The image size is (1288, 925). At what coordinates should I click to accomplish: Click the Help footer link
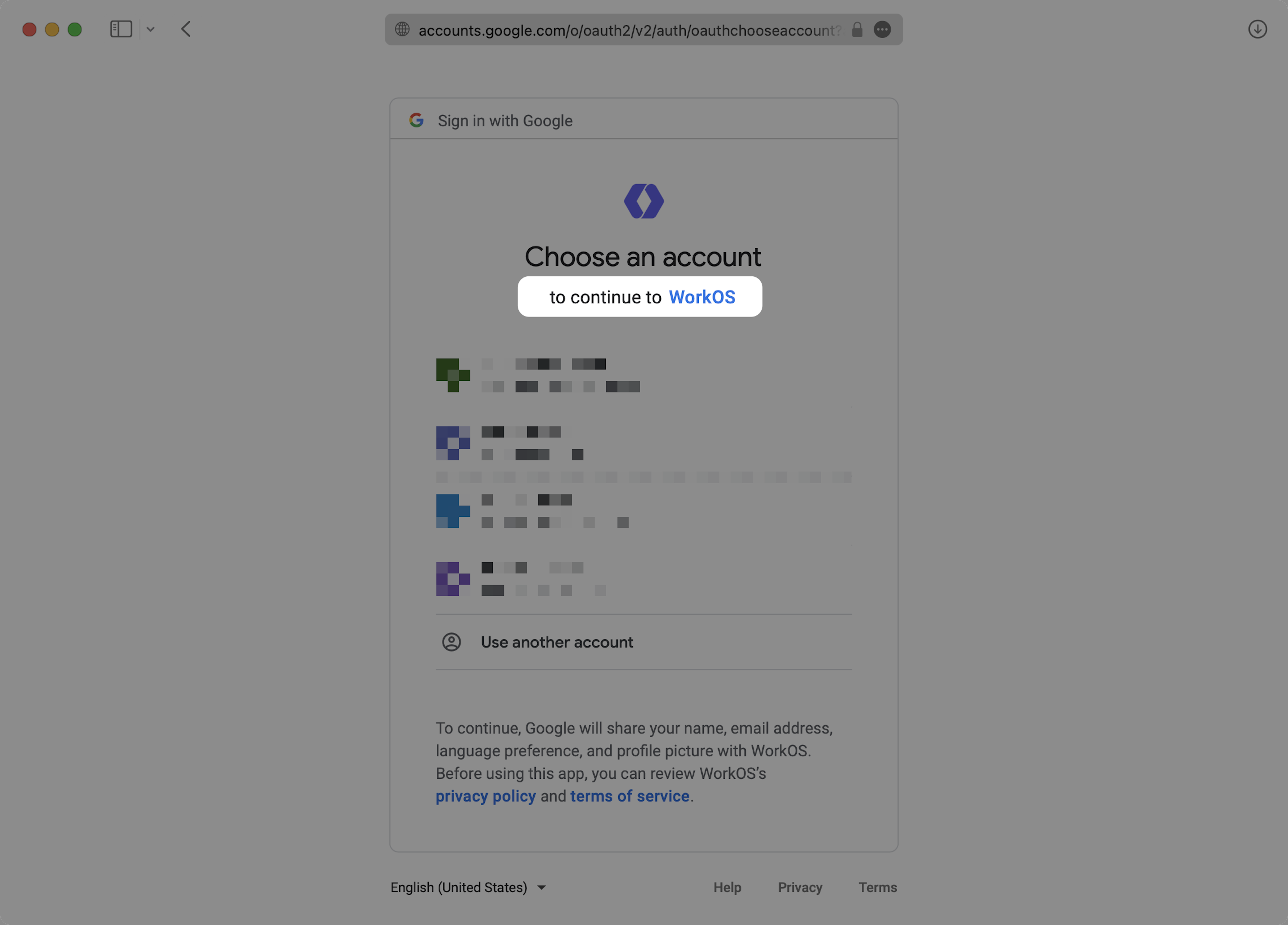(727, 887)
